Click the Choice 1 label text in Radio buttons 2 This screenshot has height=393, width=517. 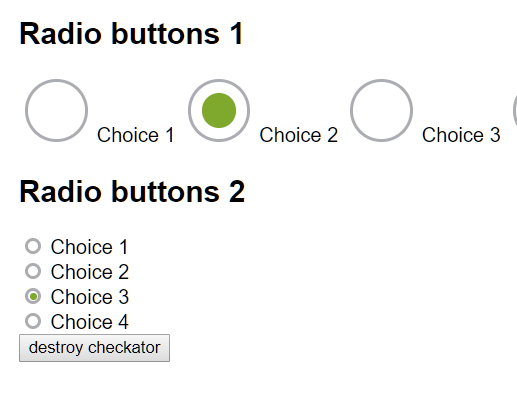[x=89, y=247]
